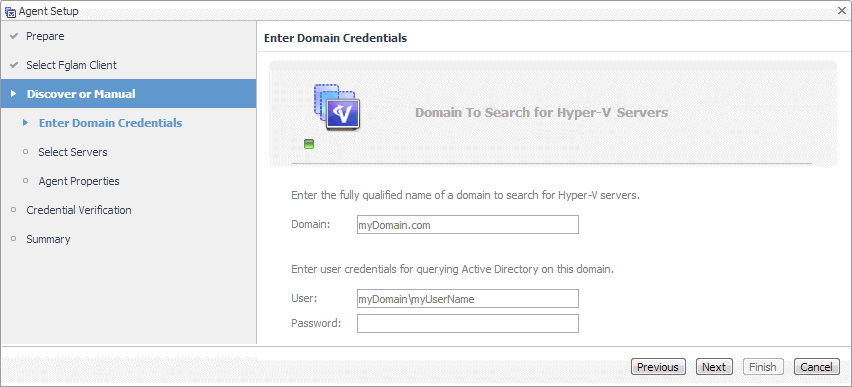The height and width of the screenshot is (387, 852).
Task: Click the bullet beside Agent Properties
Action: [x=26, y=180]
